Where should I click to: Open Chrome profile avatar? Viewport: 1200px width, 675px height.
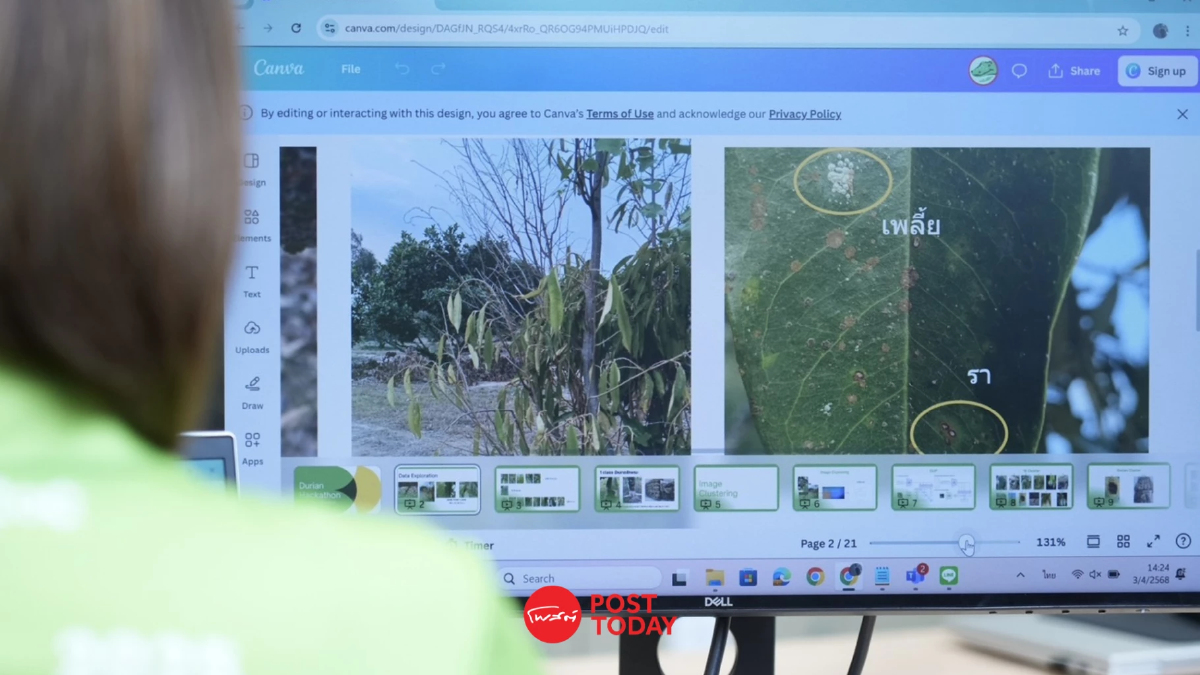1160,31
